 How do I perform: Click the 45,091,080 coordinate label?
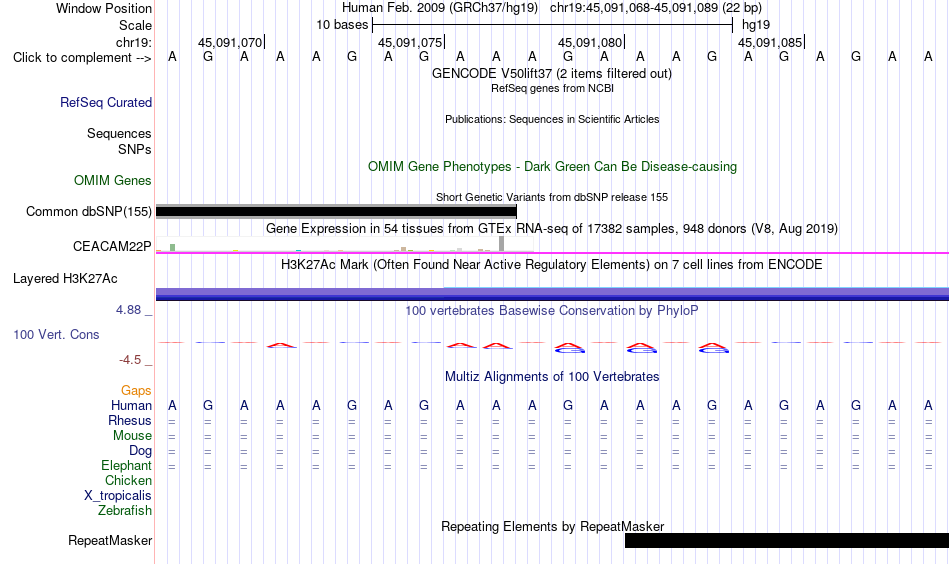590,43
